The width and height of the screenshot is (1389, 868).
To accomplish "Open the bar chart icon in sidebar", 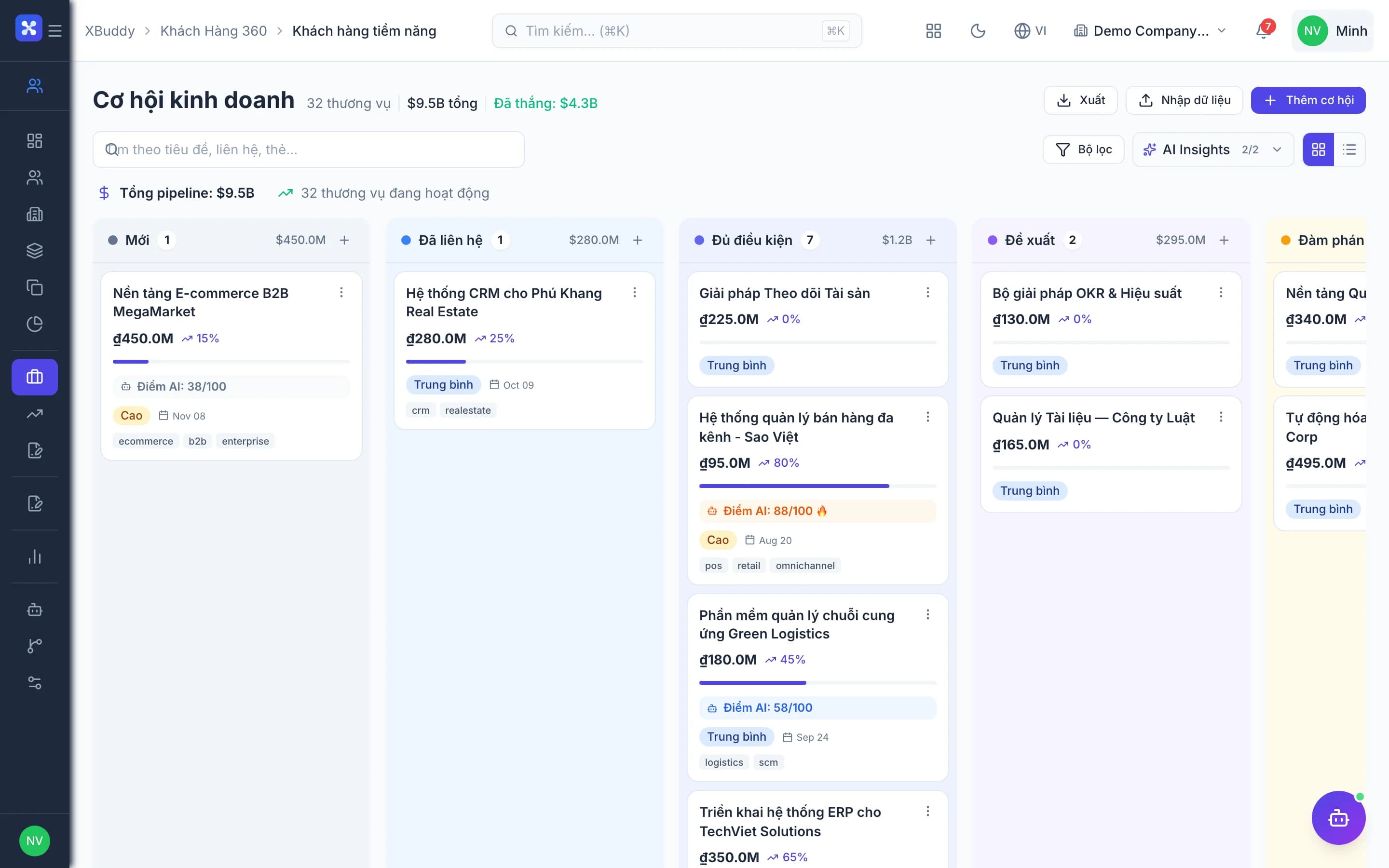I will click(34, 556).
